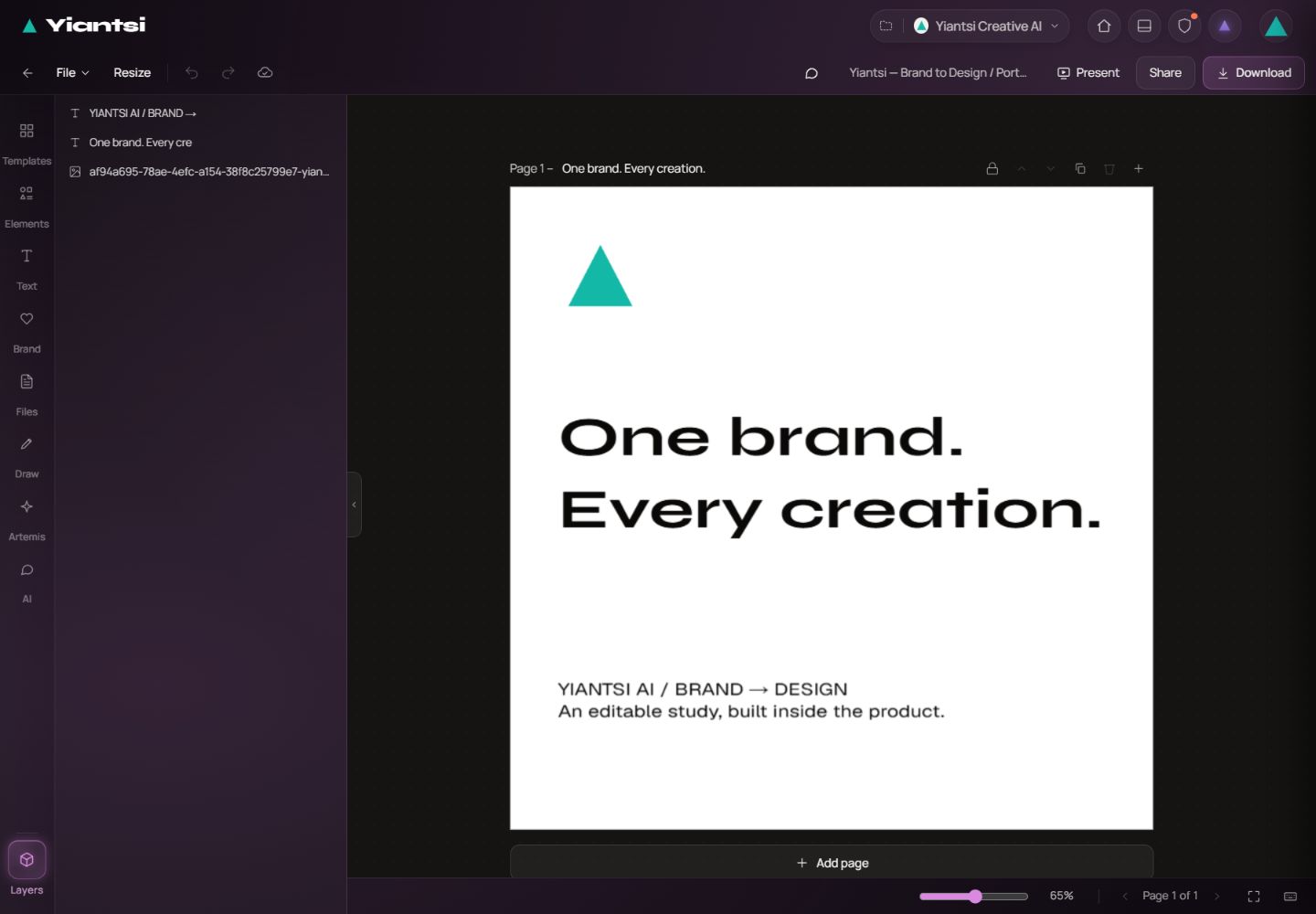This screenshot has height=914, width=1316.
Task: Go back using the left arrow
Action: point(27,73)
